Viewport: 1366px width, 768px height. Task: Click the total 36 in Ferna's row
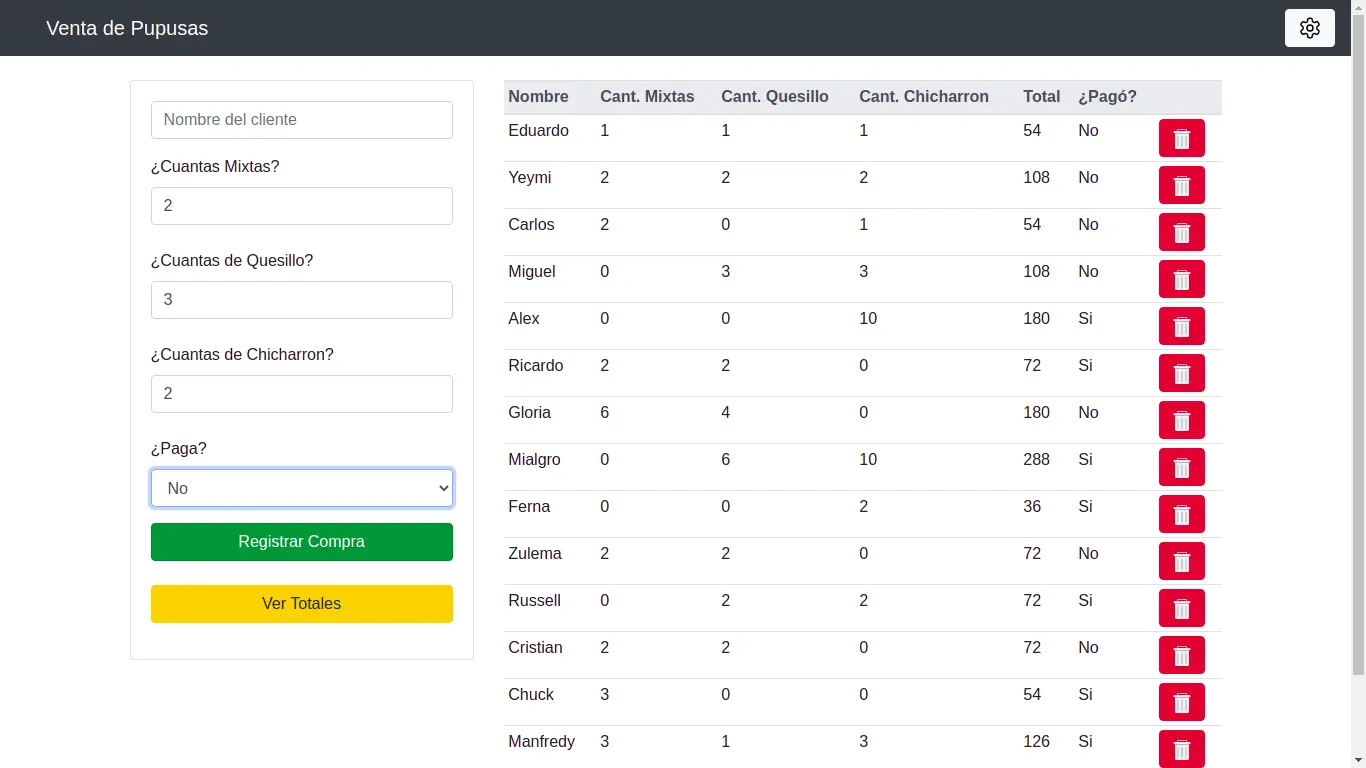click(1032, 507)
